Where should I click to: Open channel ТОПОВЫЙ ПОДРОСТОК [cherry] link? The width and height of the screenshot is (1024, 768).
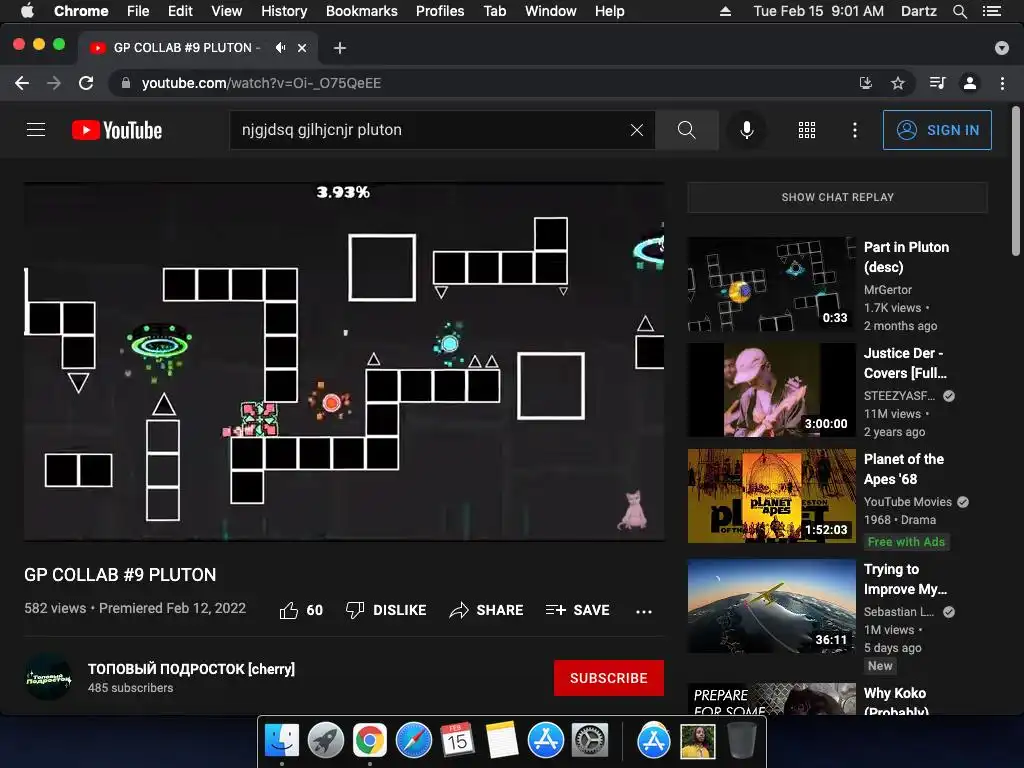click(x=191, y=669)
